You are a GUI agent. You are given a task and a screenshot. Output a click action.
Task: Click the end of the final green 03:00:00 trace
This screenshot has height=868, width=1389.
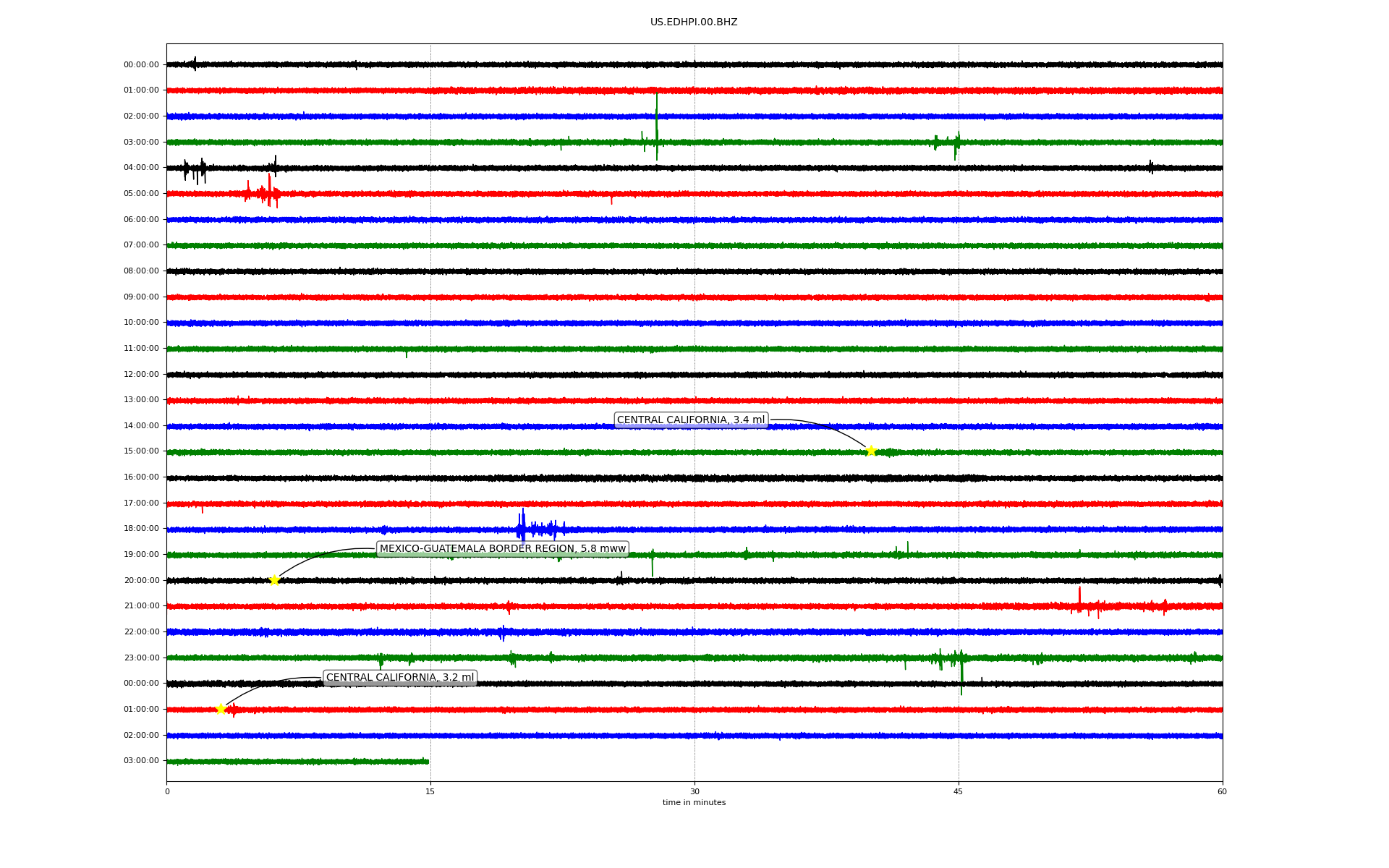coord(428,761)
